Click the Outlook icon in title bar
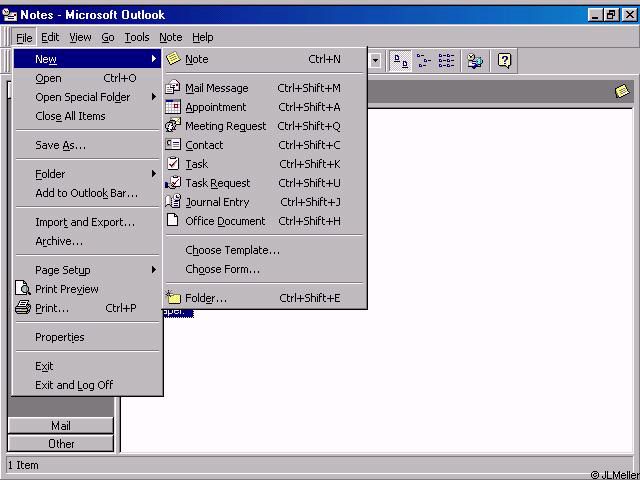 point(9,15)
